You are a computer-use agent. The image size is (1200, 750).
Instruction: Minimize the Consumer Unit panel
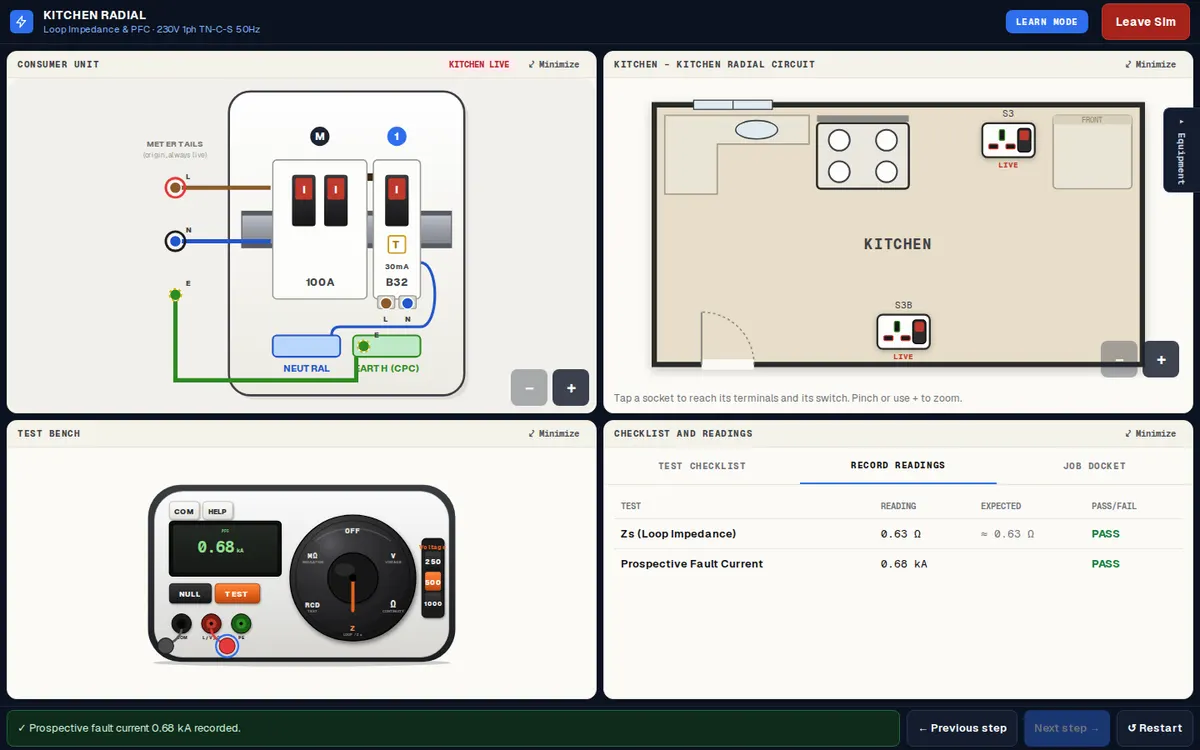click(554, 64)
